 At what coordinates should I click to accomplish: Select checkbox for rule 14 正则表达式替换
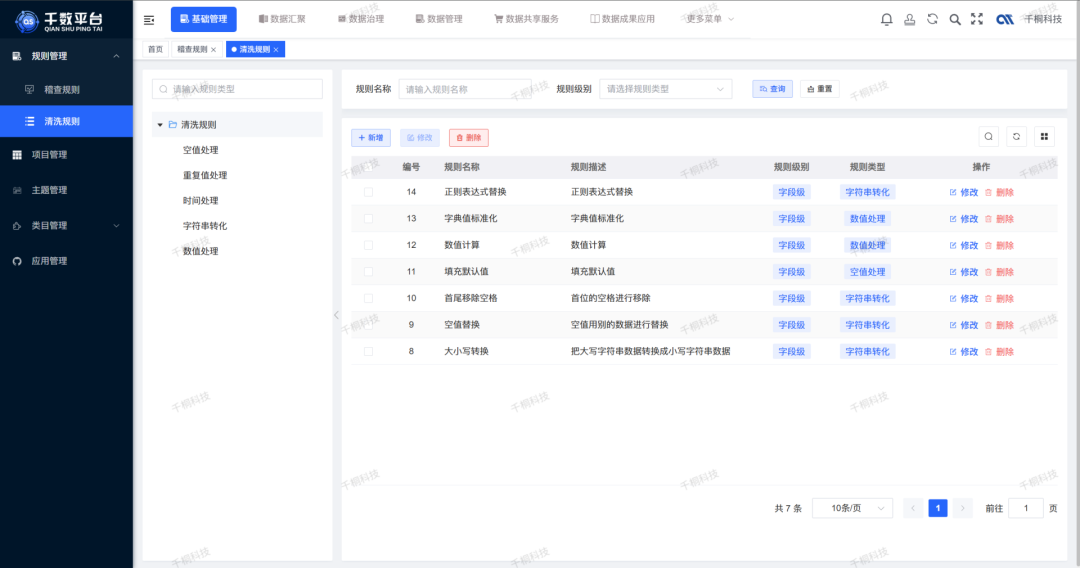tap(368, 192)
